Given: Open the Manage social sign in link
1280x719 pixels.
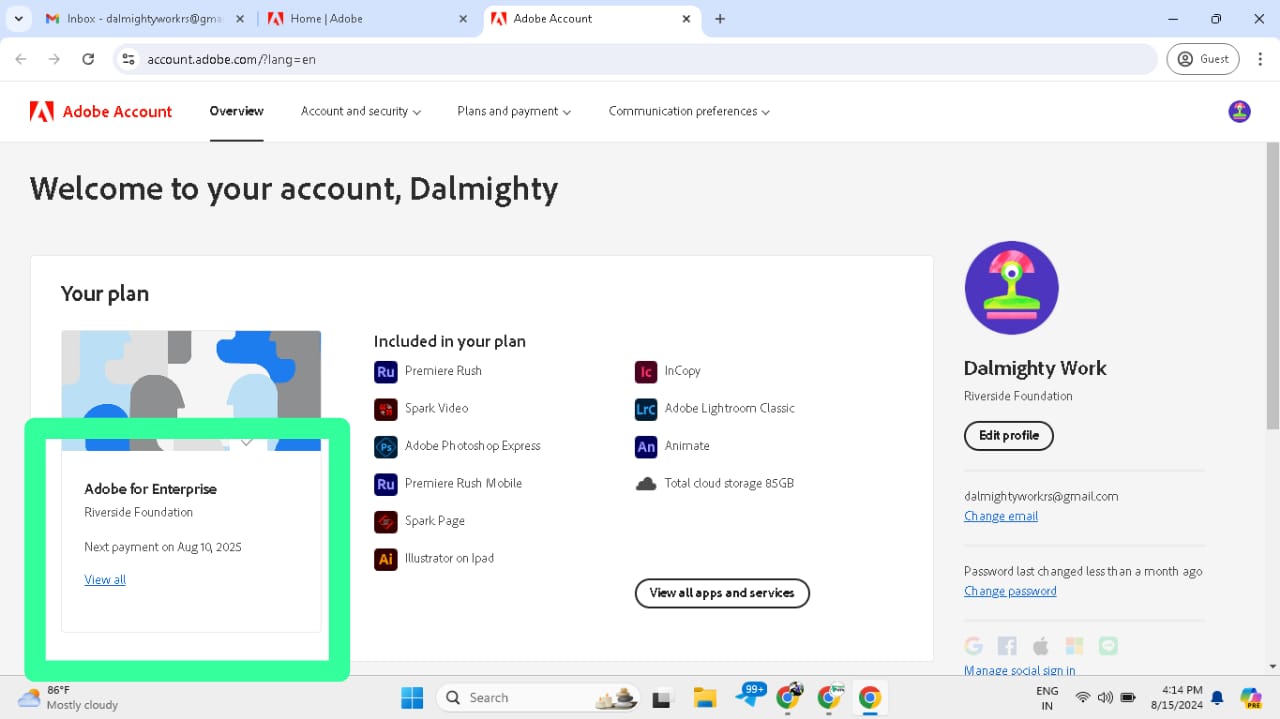Looking at the screenshot, I should coord(1020,670).
